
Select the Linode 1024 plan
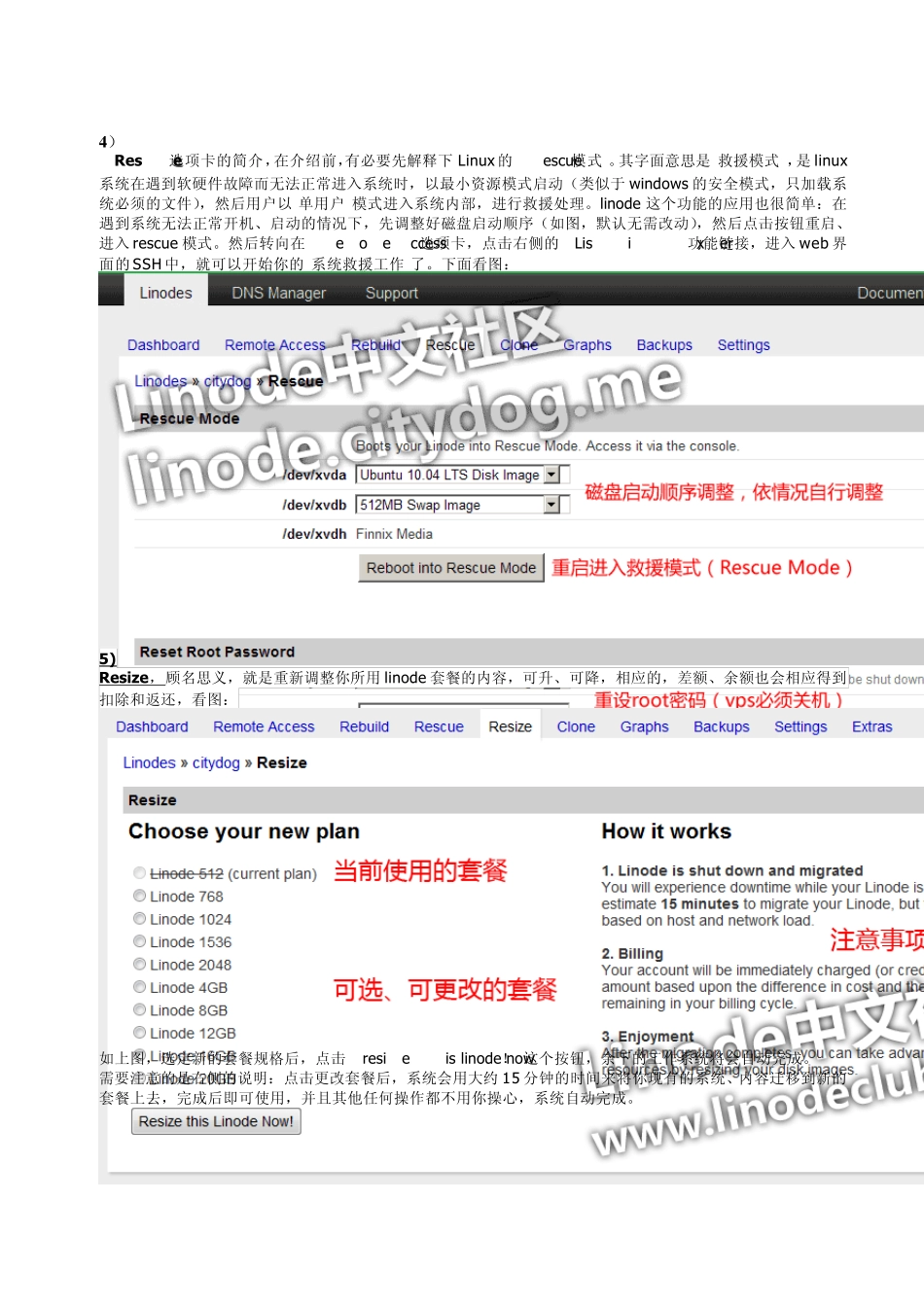(140, 919)
